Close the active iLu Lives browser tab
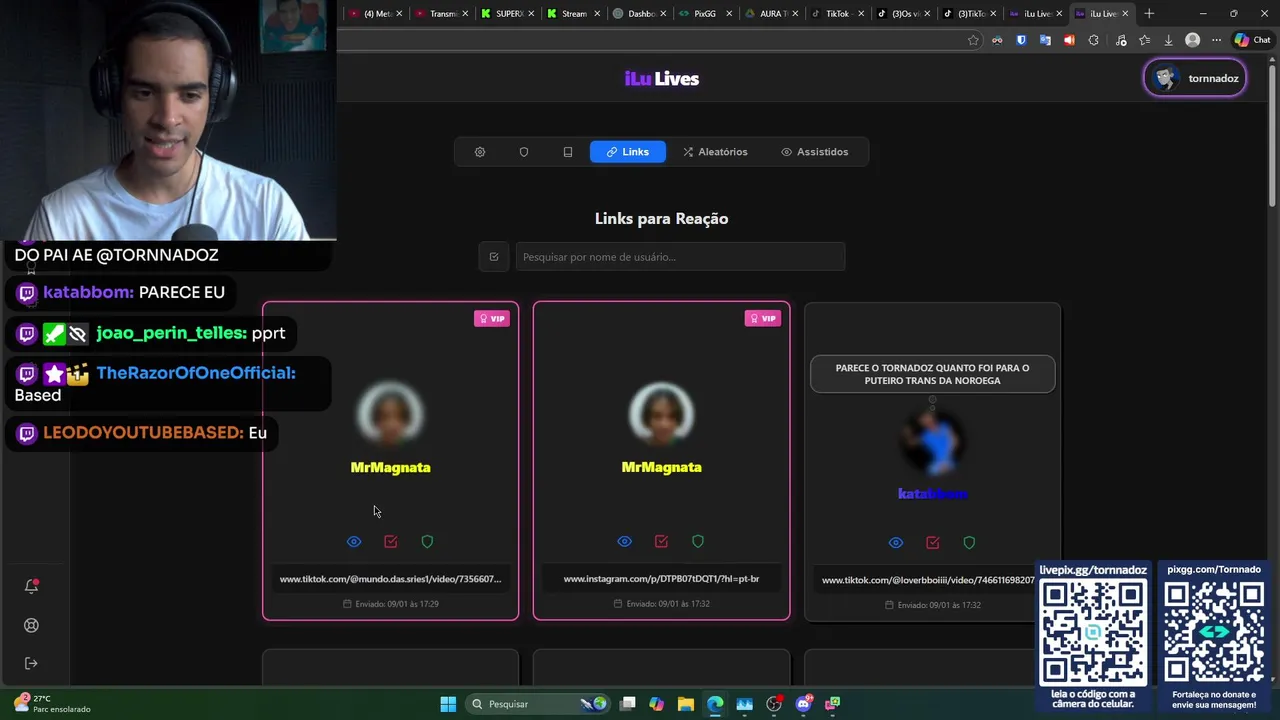This screenshot has width=1280, height=720. [1125, 14]
